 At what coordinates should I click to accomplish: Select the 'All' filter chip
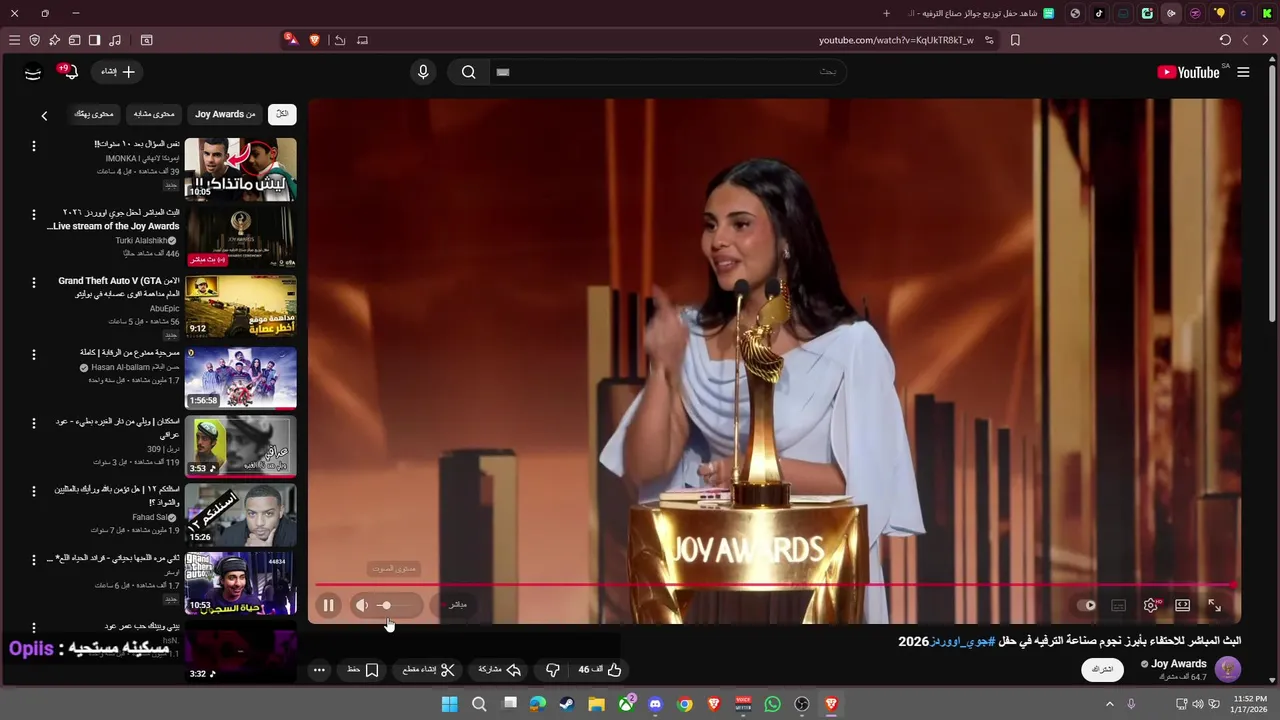282,114
